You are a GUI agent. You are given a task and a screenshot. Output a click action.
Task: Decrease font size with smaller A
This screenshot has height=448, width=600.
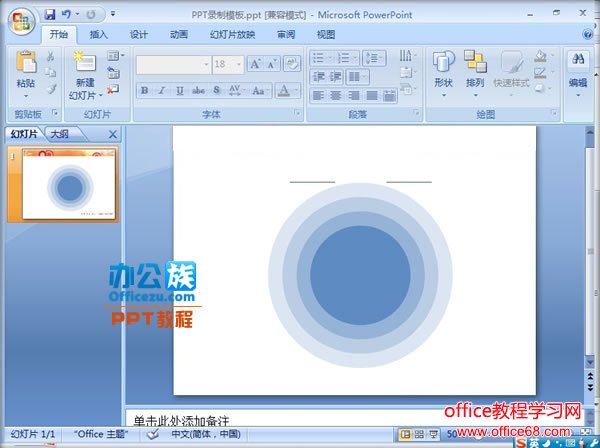(x=272, y=64)
